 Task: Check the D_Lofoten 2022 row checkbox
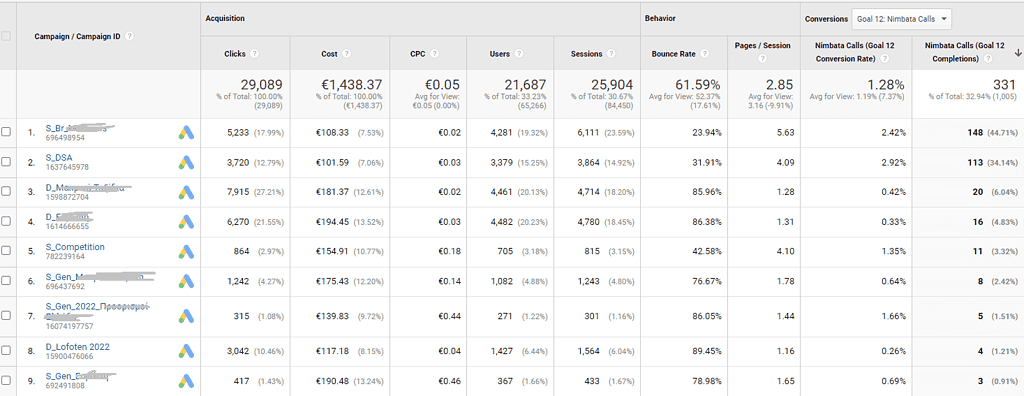6,351
